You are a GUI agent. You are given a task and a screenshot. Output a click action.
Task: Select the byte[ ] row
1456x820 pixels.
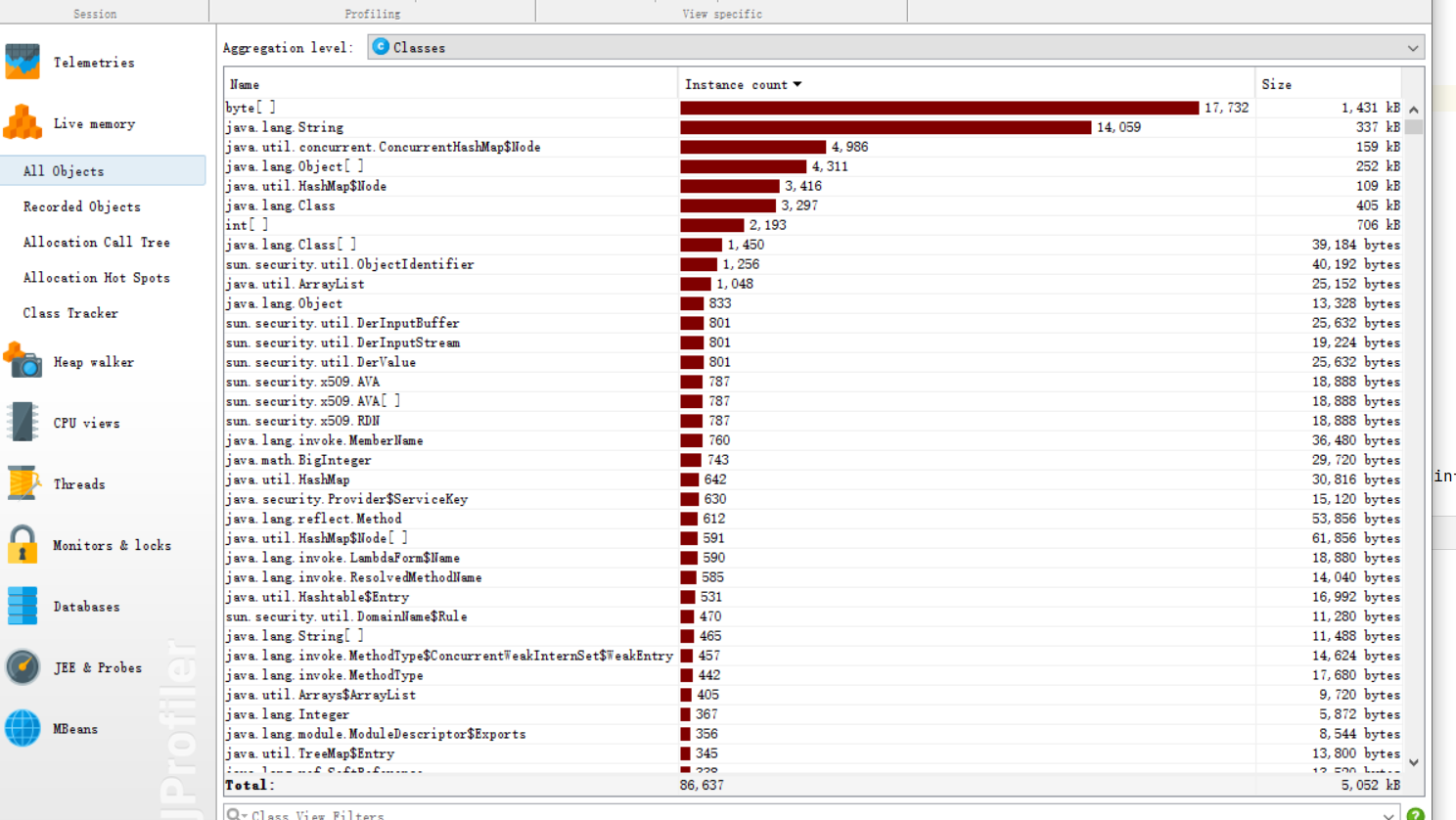pos(813,108)
